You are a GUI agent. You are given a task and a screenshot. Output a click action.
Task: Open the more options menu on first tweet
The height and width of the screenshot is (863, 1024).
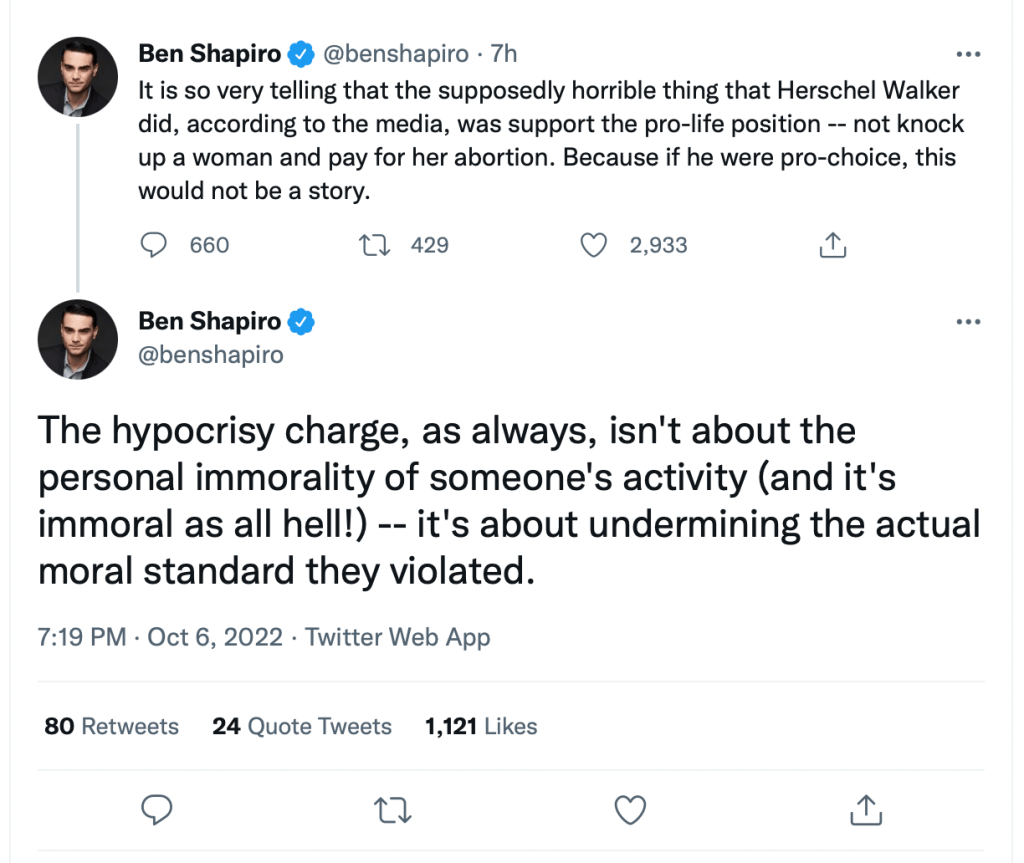(968, 53)
